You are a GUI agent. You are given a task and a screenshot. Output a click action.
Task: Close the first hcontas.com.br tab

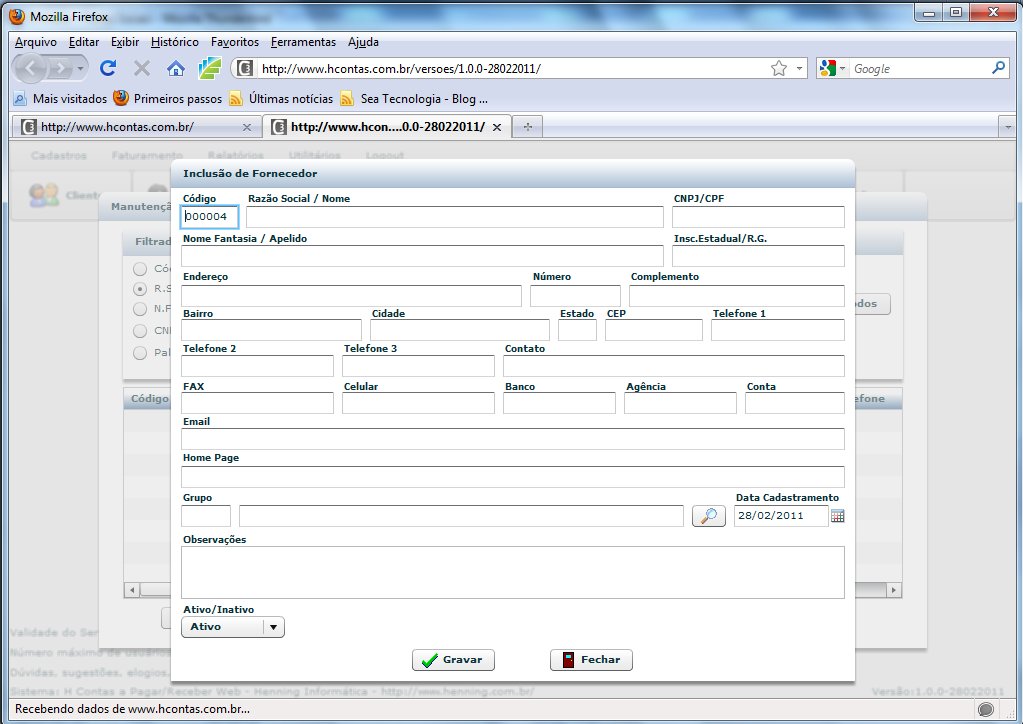click(247, 127)
